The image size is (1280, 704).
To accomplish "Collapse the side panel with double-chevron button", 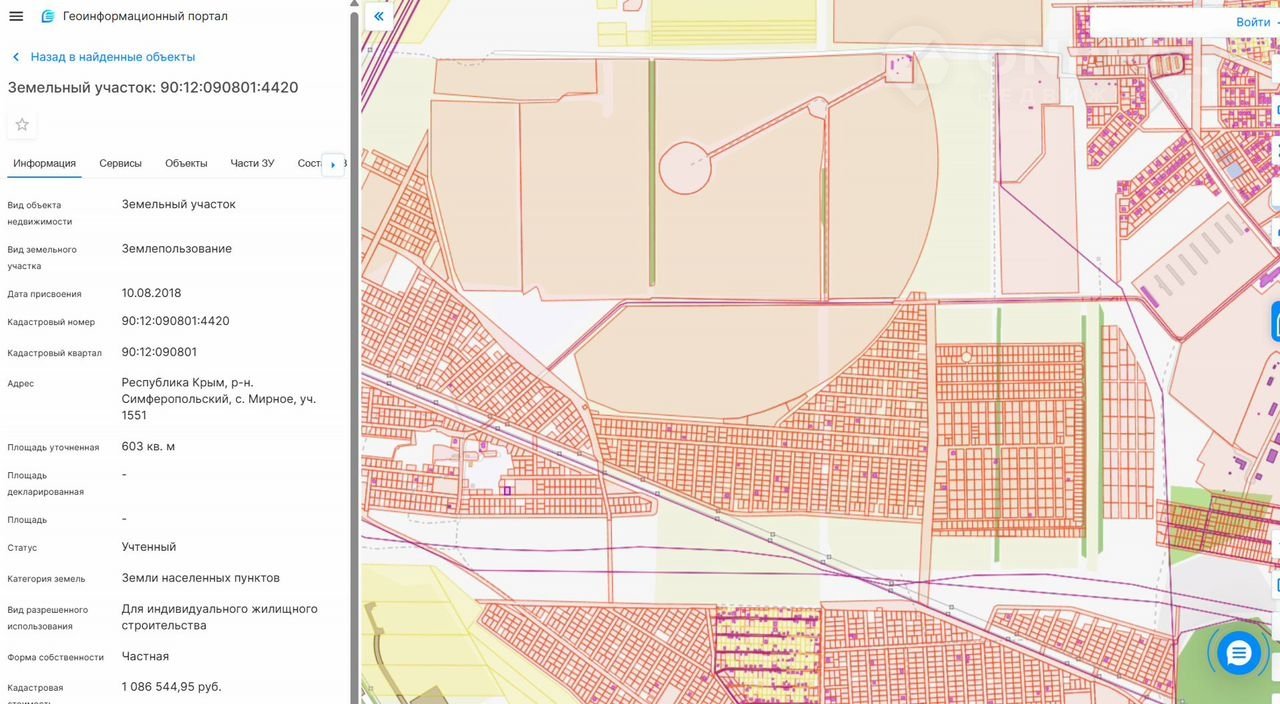I will (378, 17).
